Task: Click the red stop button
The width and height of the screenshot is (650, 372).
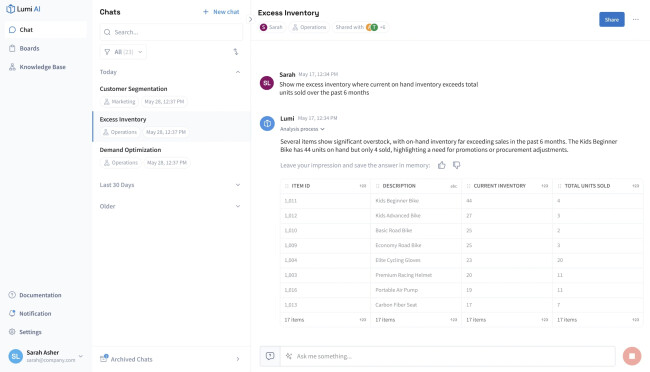Action: (632, 356)
